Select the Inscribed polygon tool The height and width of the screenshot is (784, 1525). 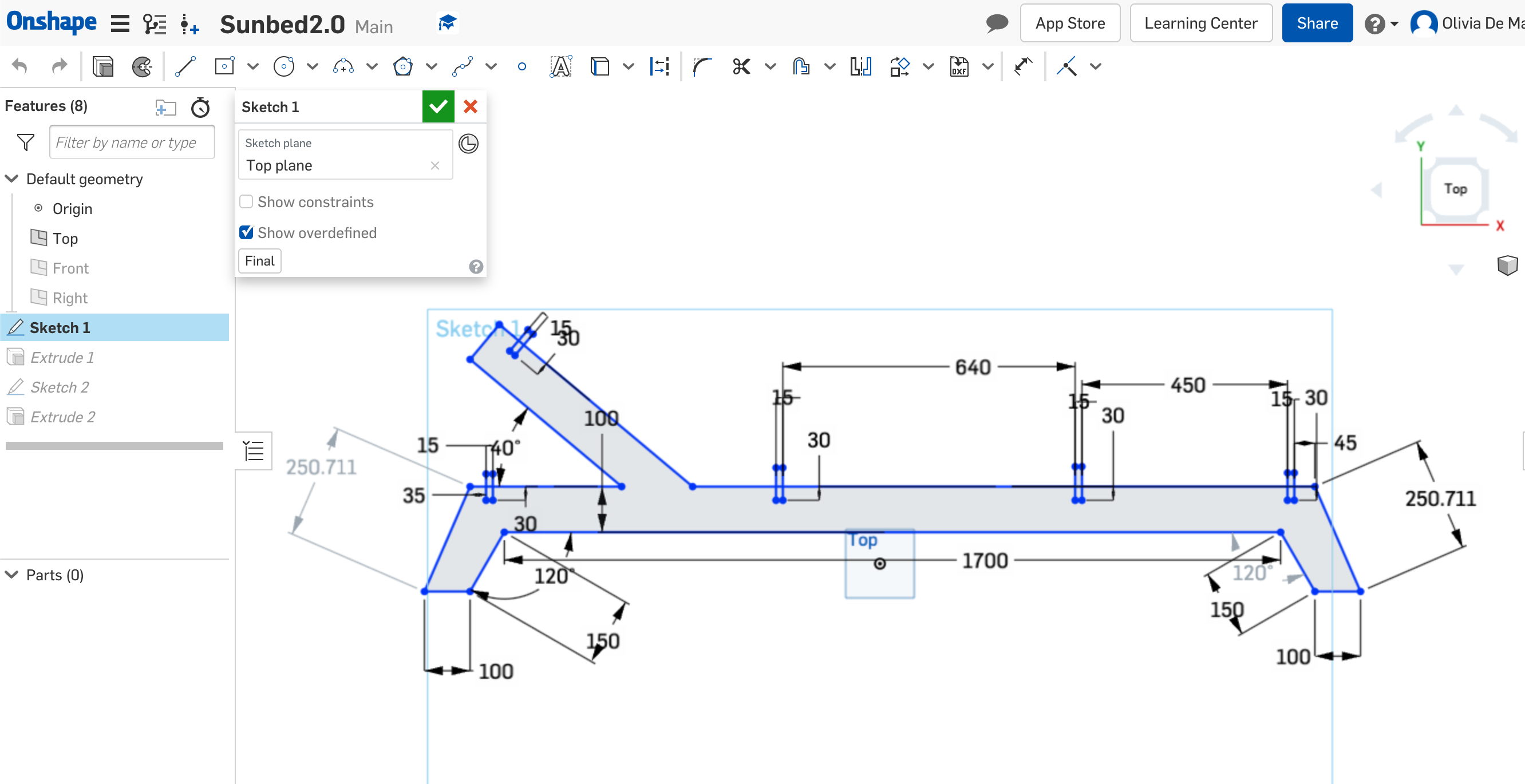tap(403, 66)
